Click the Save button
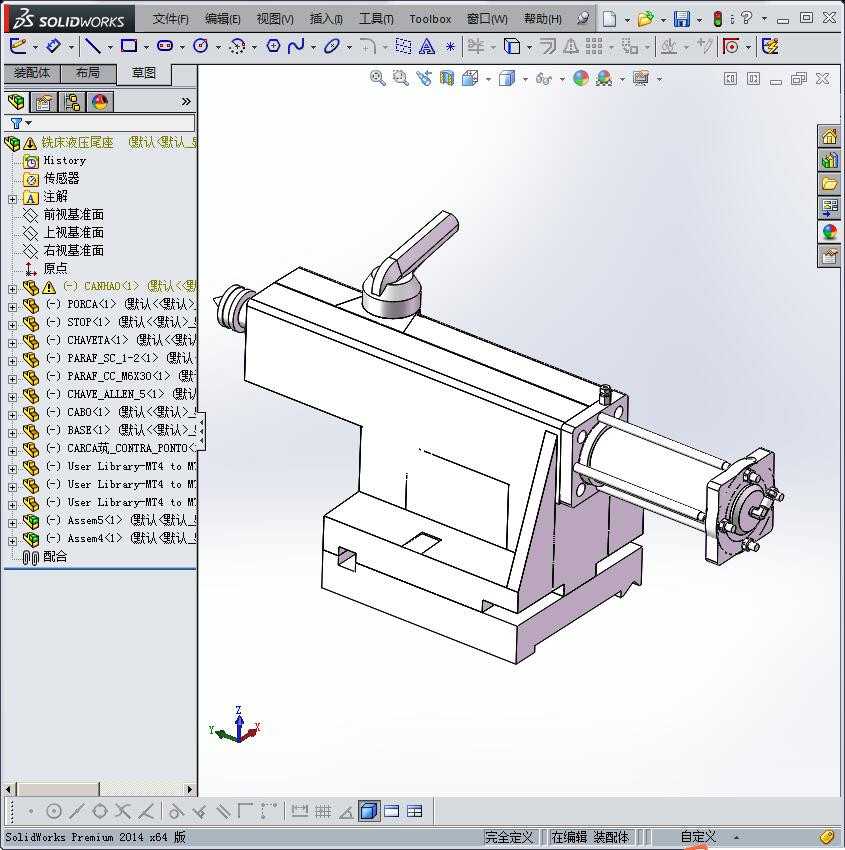Image resolution: width=845 pixels, height=850 pixels. [x=681, y=19]
